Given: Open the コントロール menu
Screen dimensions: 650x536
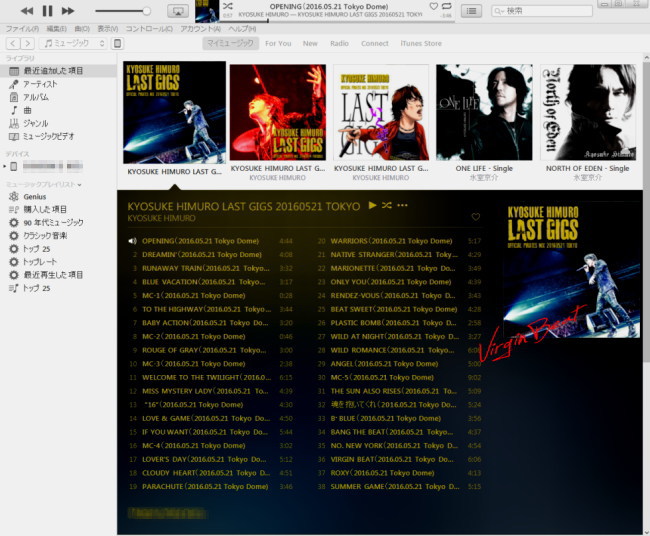Looking at the screenshot, I should pyautogui.click(x=149, y=29).
